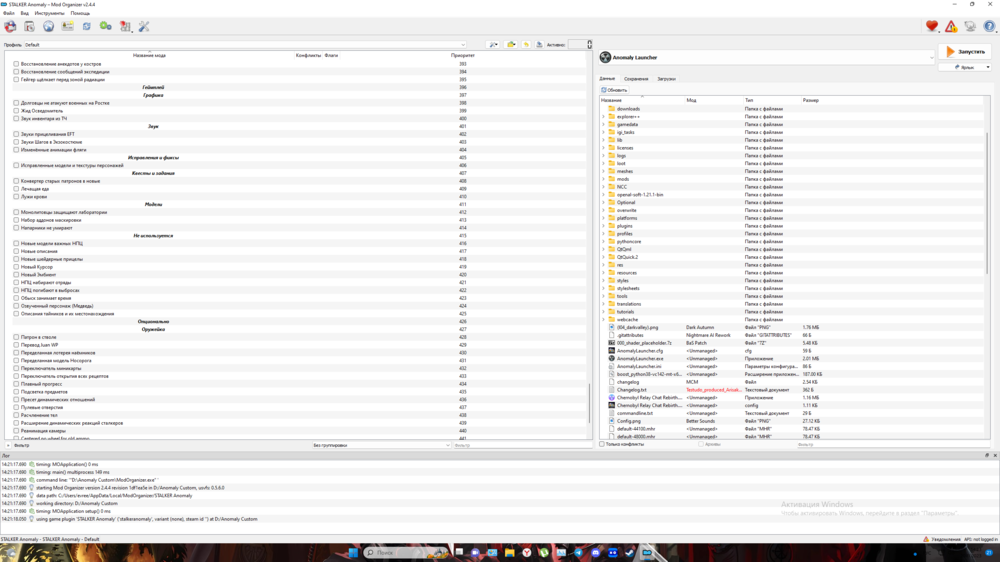Open the warning triangle Problems icon

pos(951,27)
